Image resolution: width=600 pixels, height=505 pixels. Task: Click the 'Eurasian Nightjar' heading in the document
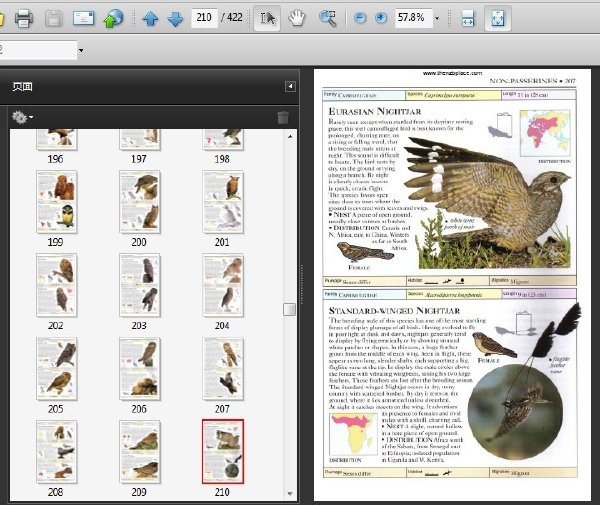pos(375,111)
